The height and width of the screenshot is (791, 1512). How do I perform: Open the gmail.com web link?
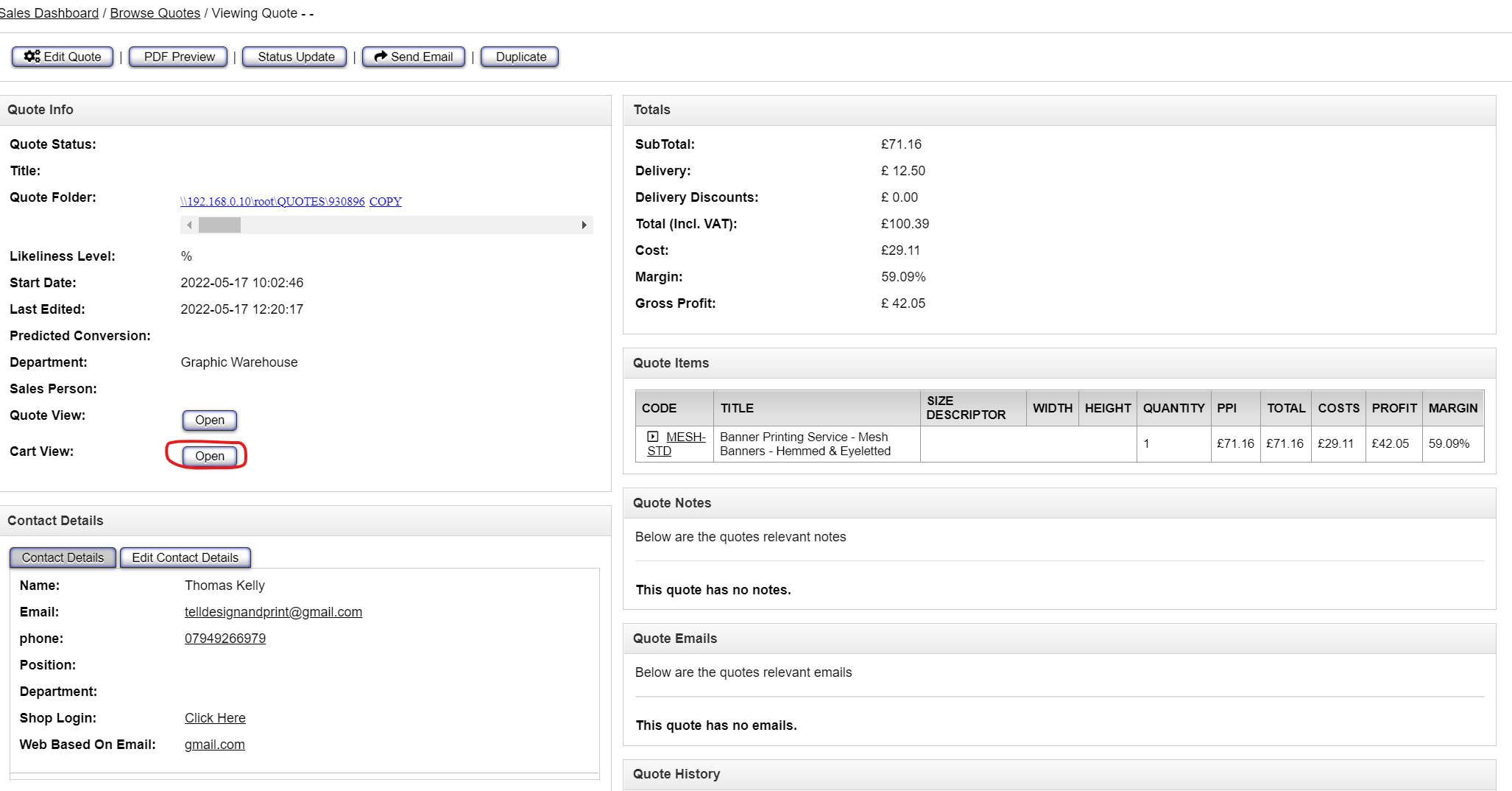pos(215,745)
